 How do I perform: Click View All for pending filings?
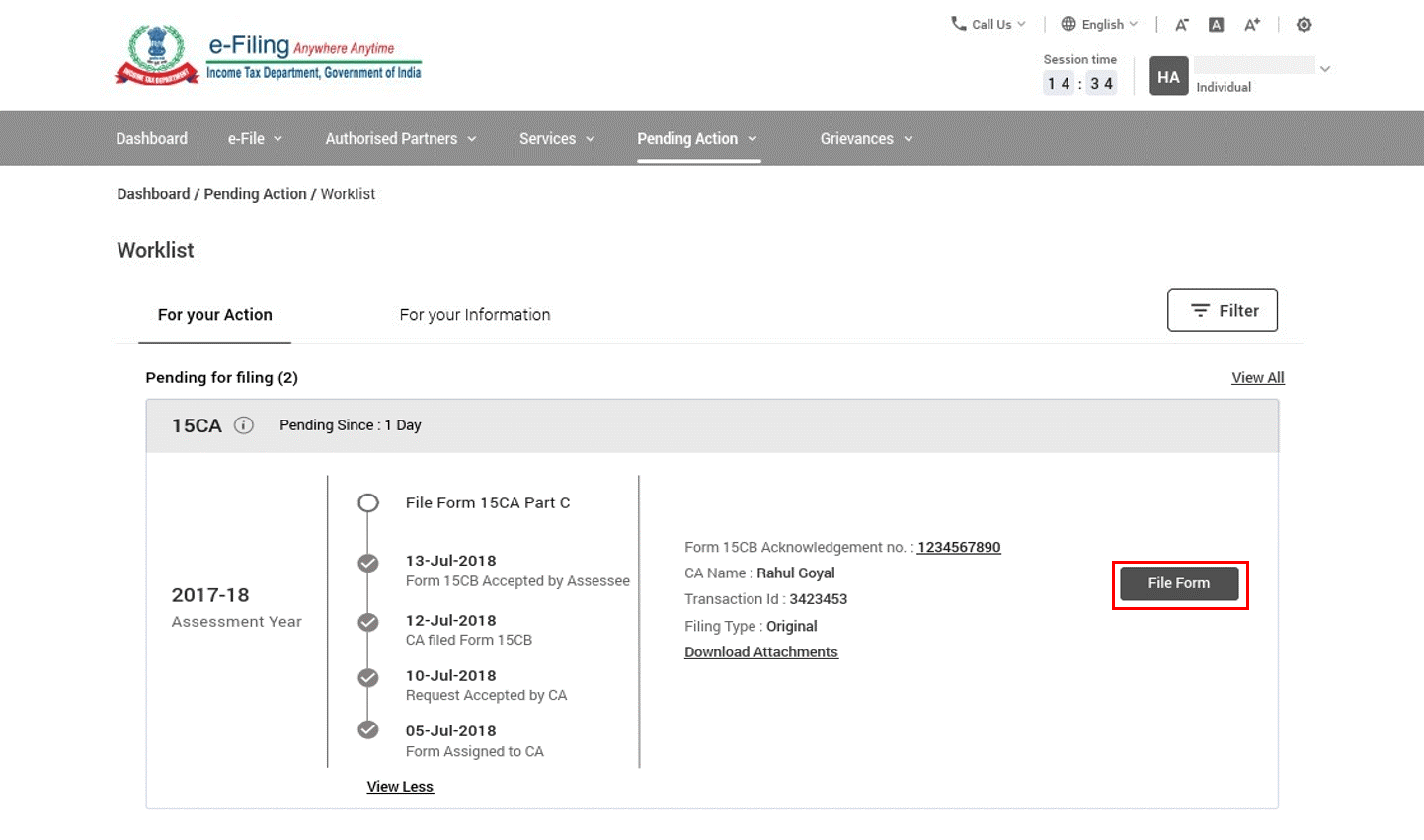[x=1257, y=377]
